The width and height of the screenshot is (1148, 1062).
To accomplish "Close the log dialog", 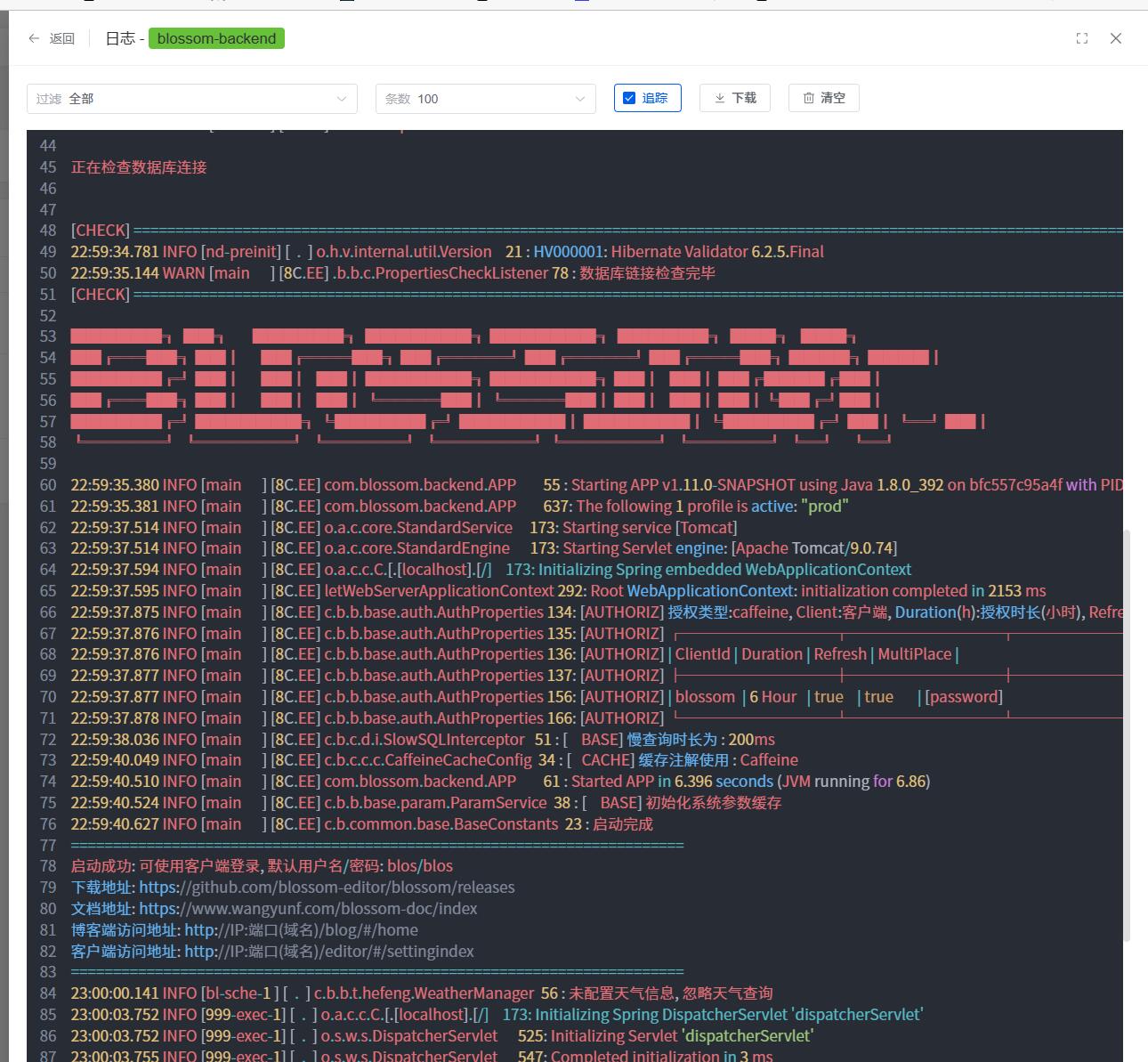I will click(1116, 38).
